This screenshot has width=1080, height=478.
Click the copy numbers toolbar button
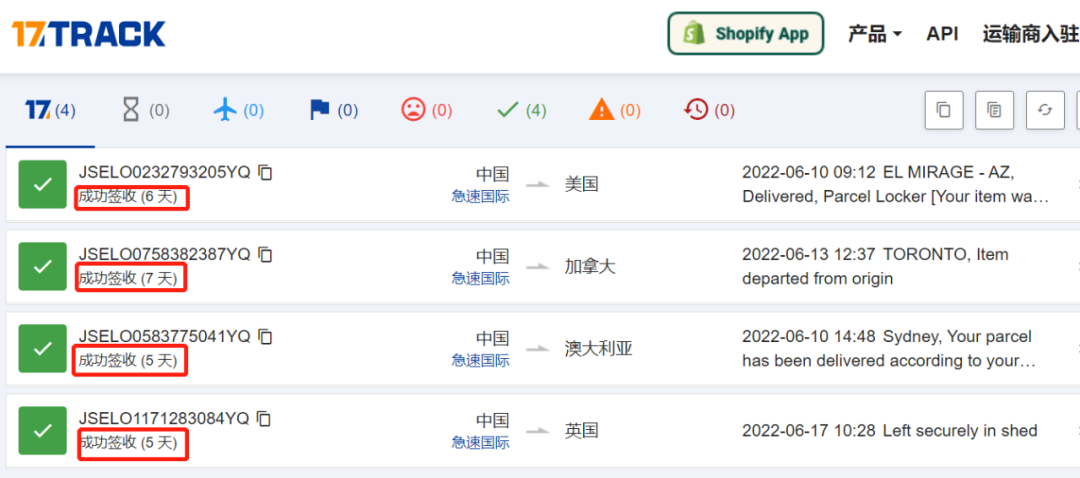(943, 110)
